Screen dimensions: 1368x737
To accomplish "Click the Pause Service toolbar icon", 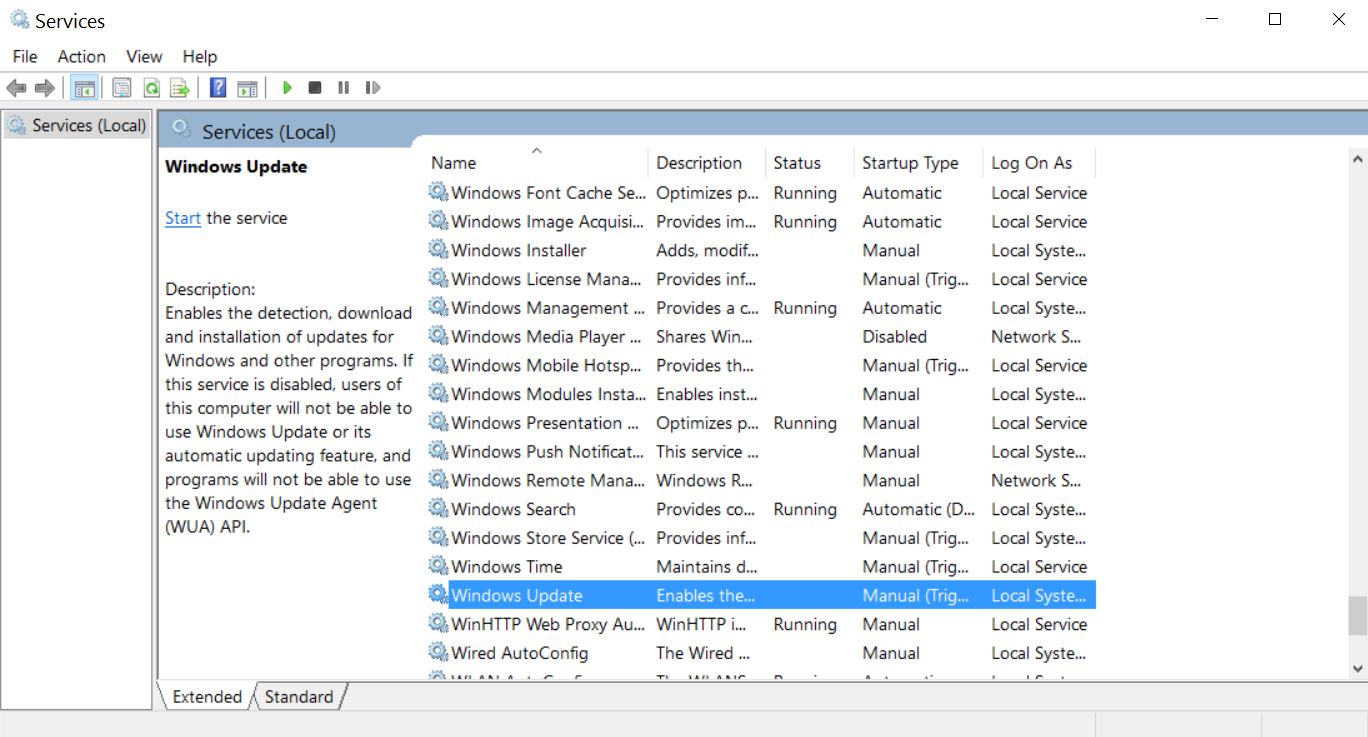I will 343,88.
